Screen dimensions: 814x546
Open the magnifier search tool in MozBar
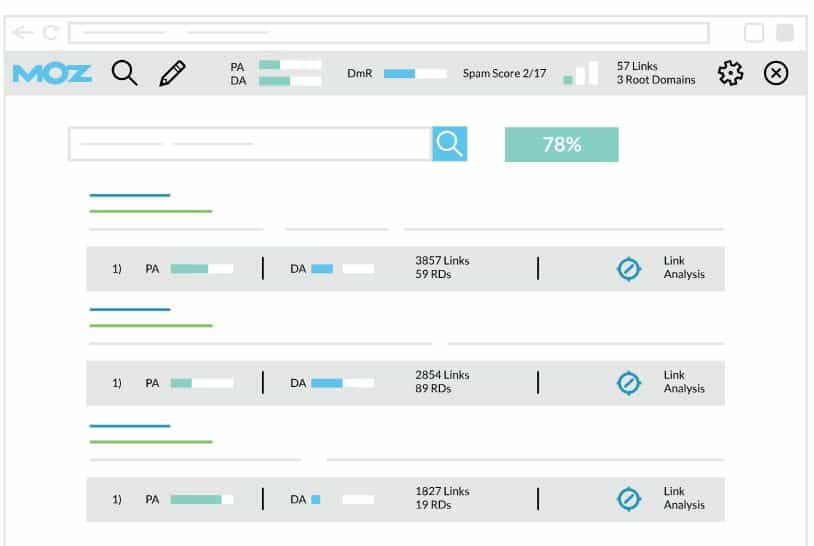124,73
